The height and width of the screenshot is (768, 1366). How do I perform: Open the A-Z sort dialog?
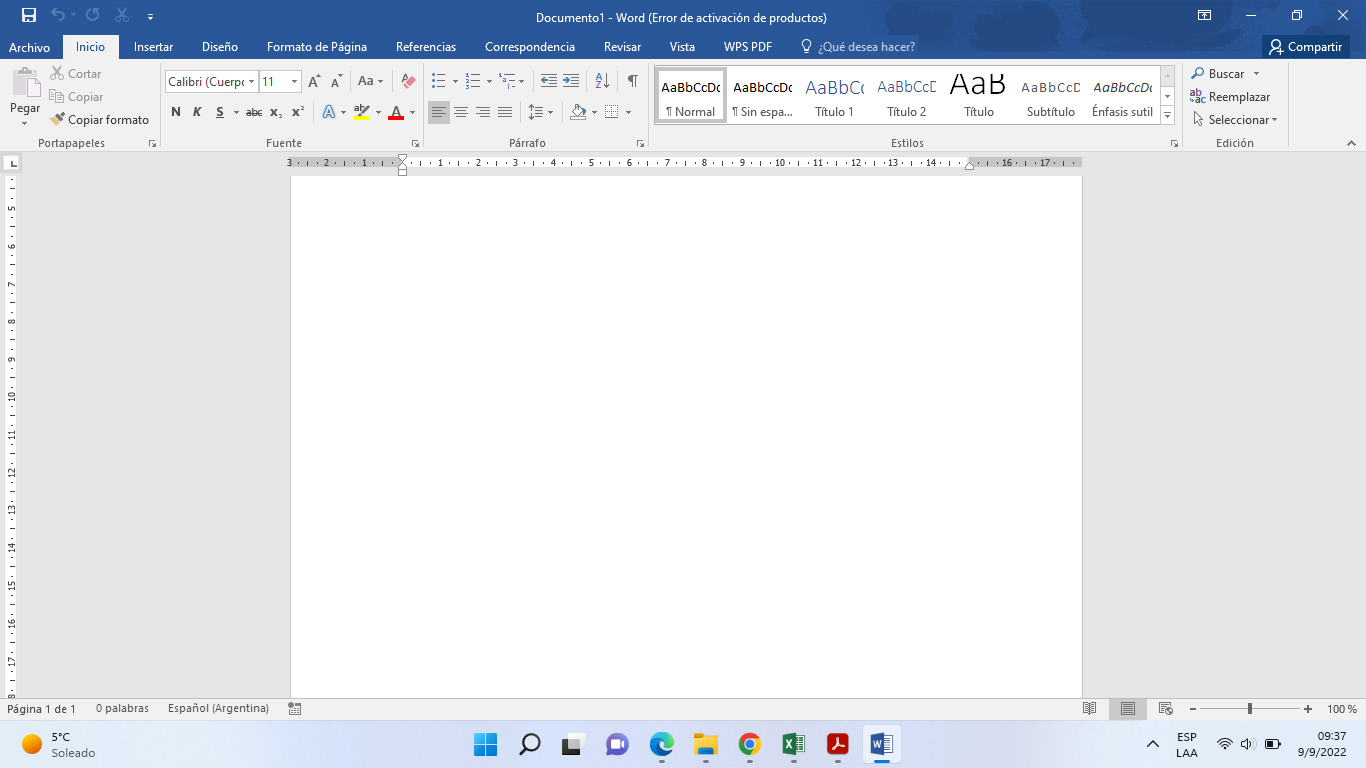click(x=603, y=81)
